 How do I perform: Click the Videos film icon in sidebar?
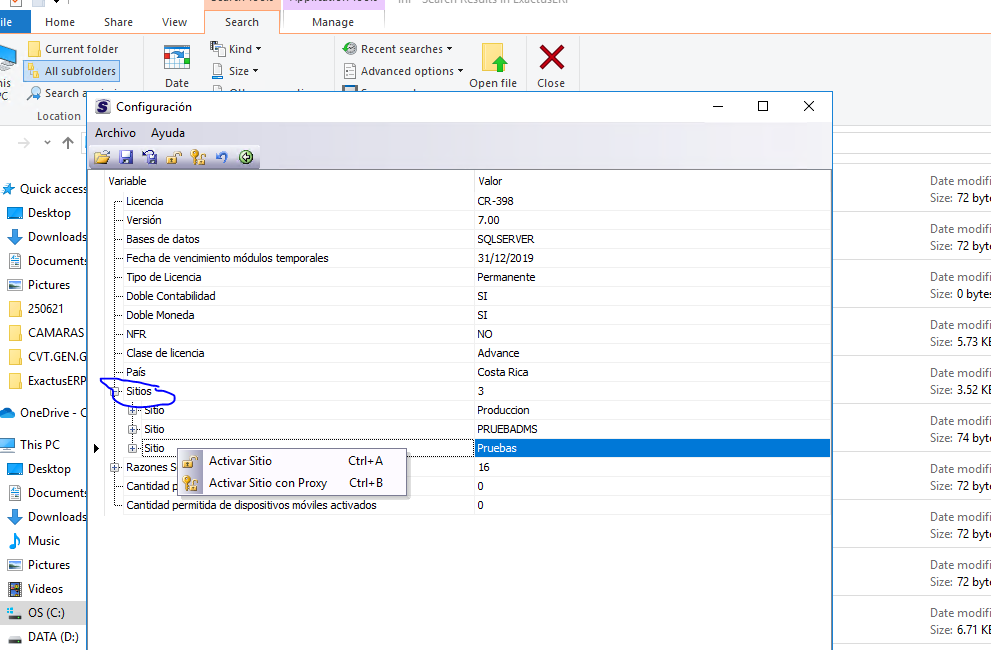[15, 589]
